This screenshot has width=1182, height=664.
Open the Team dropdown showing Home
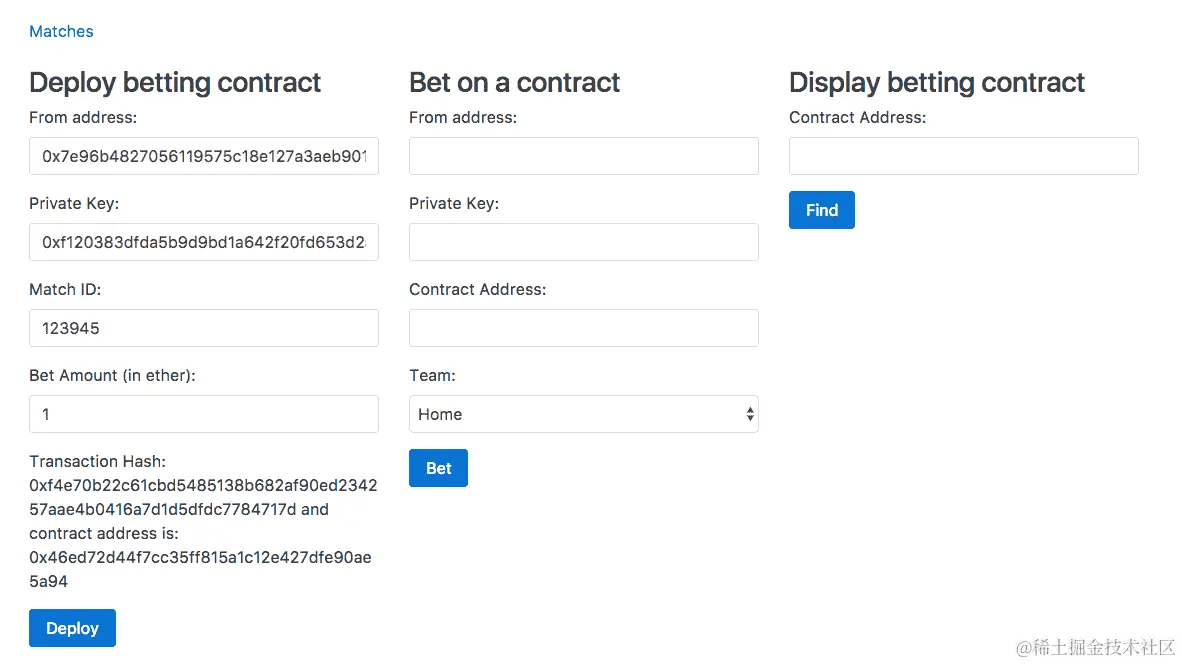click(583, 414)
